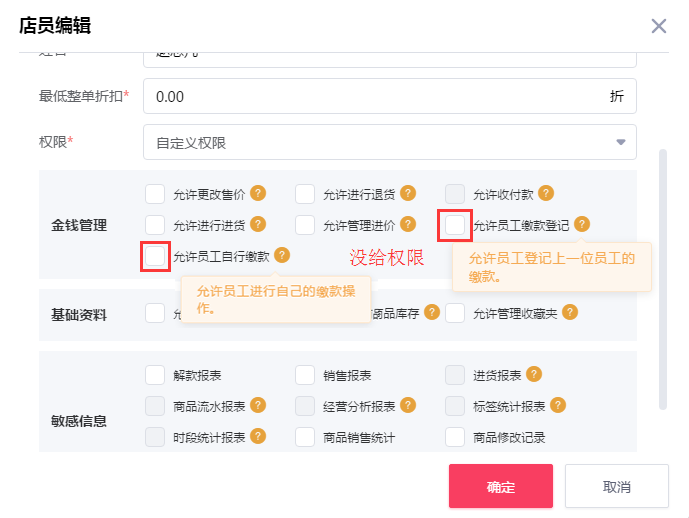Image resolution: width=689 pixels, height=518 pixels.
Task: Enable the 允许员工自行缴款 checkbox
Action: pyautogui.click(x=155, y=256)
